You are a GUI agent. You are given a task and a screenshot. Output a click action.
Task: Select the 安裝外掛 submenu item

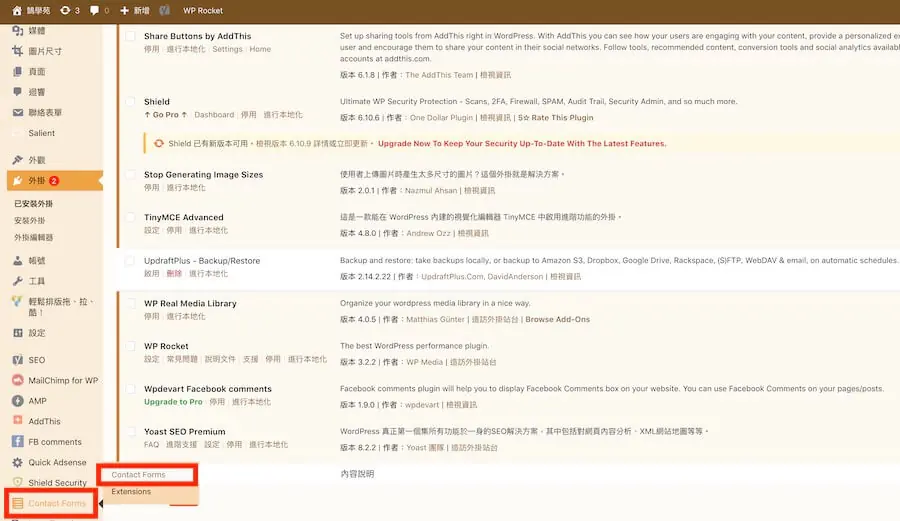click(x=29, y=220)
